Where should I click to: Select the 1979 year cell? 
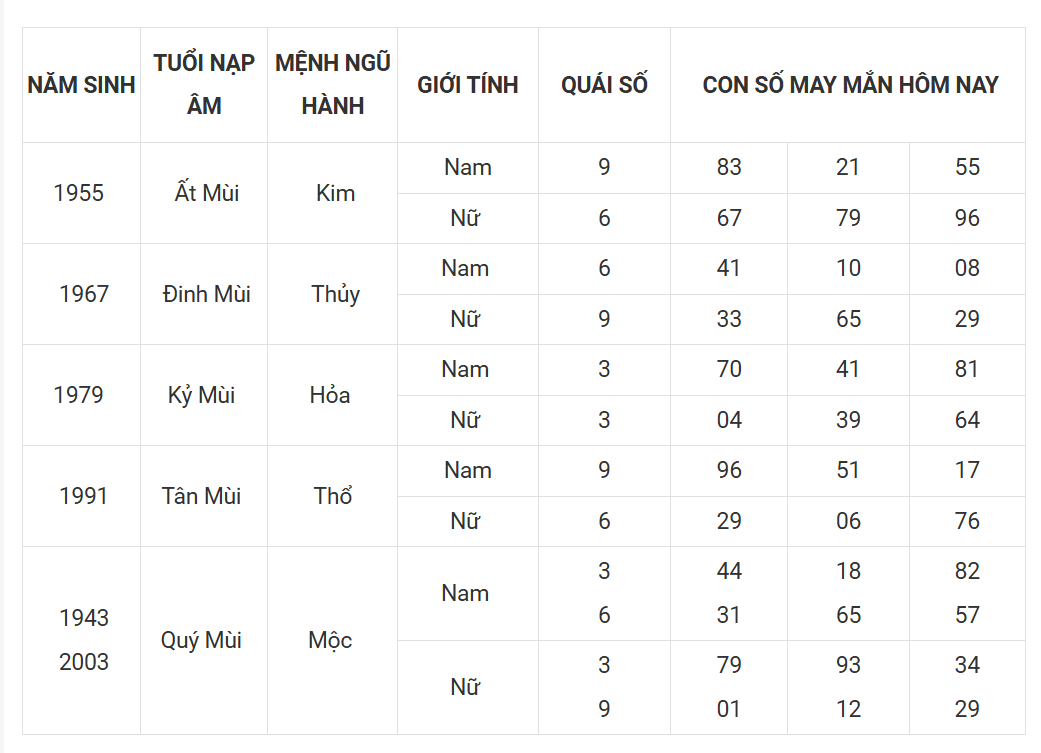click(x=81, y=395)
